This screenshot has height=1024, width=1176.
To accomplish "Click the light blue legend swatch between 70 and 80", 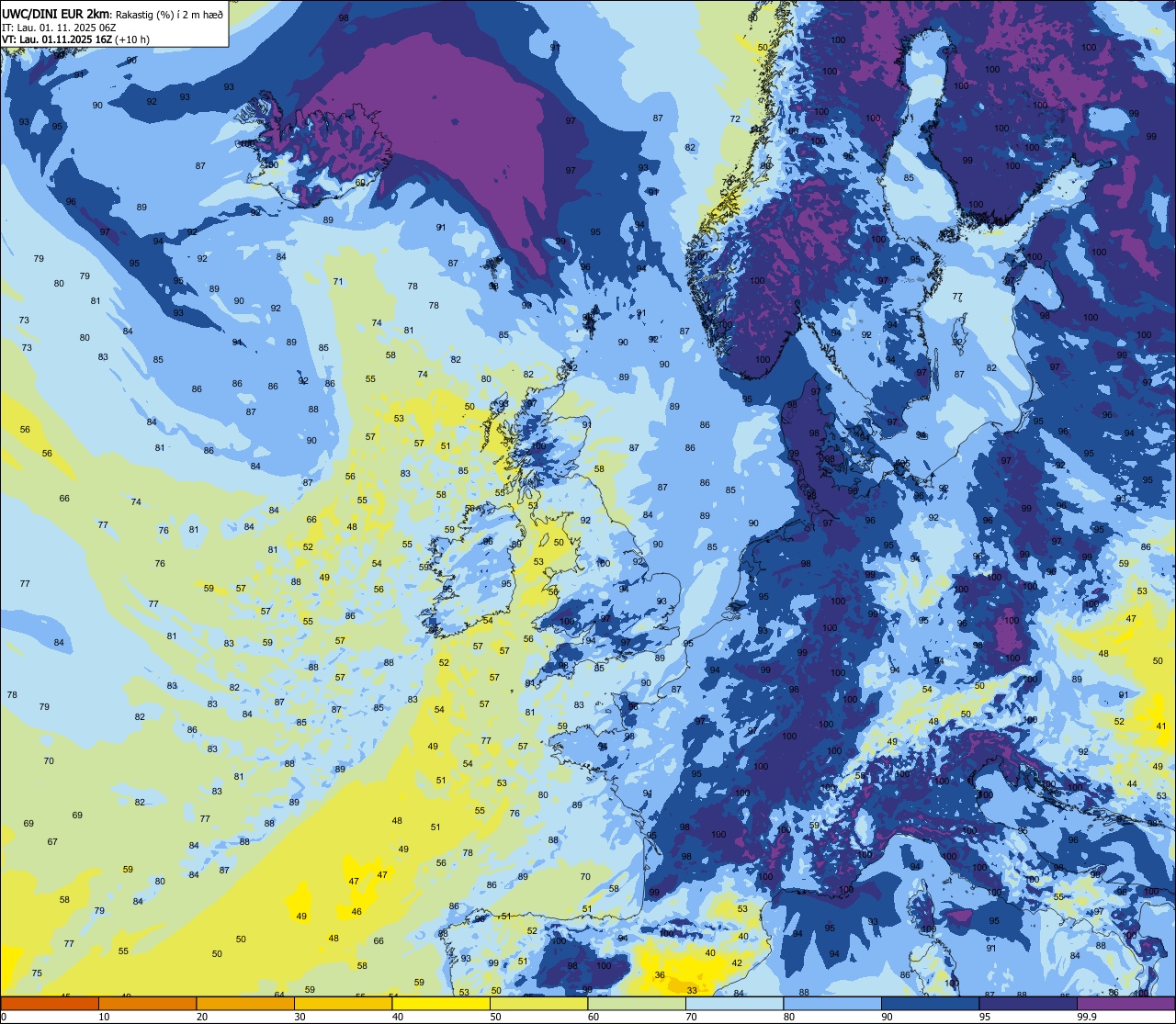I will click(x=734, y=1004).
